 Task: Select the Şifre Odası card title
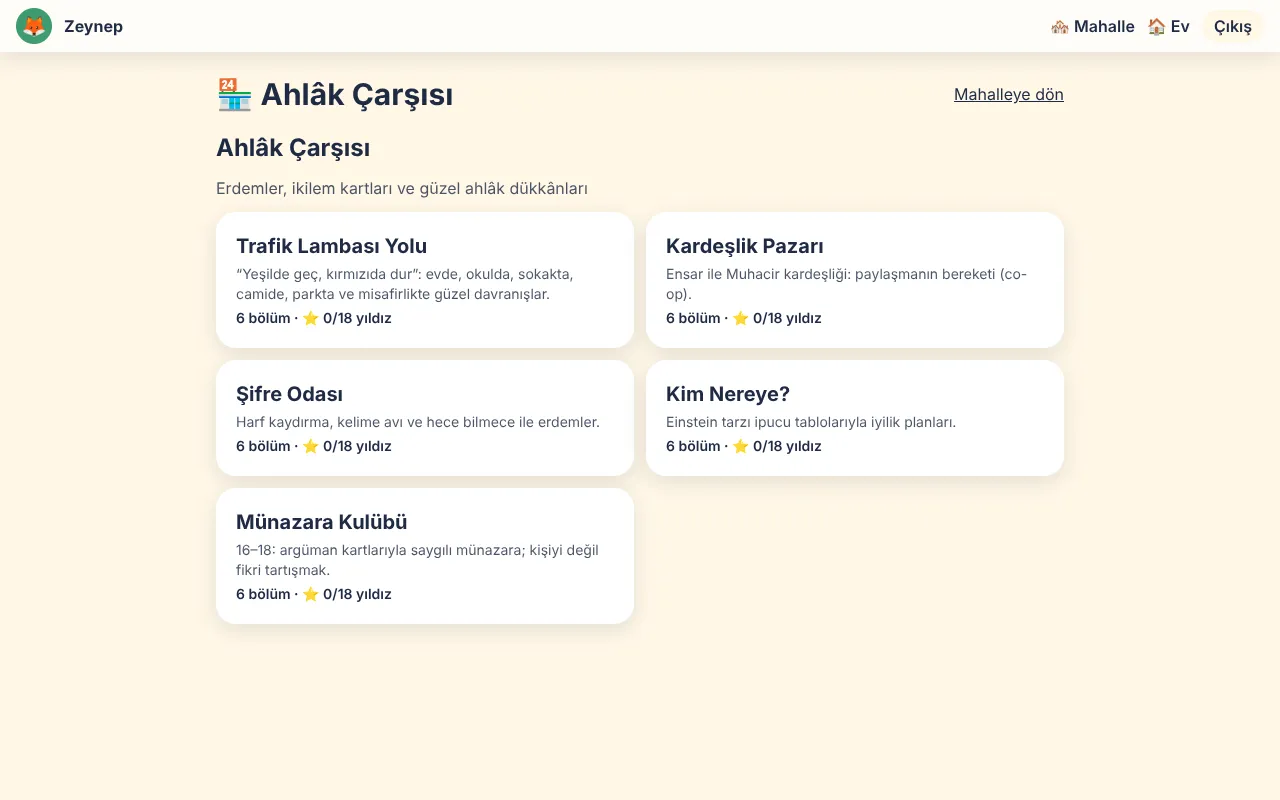(x=290, y=394)
